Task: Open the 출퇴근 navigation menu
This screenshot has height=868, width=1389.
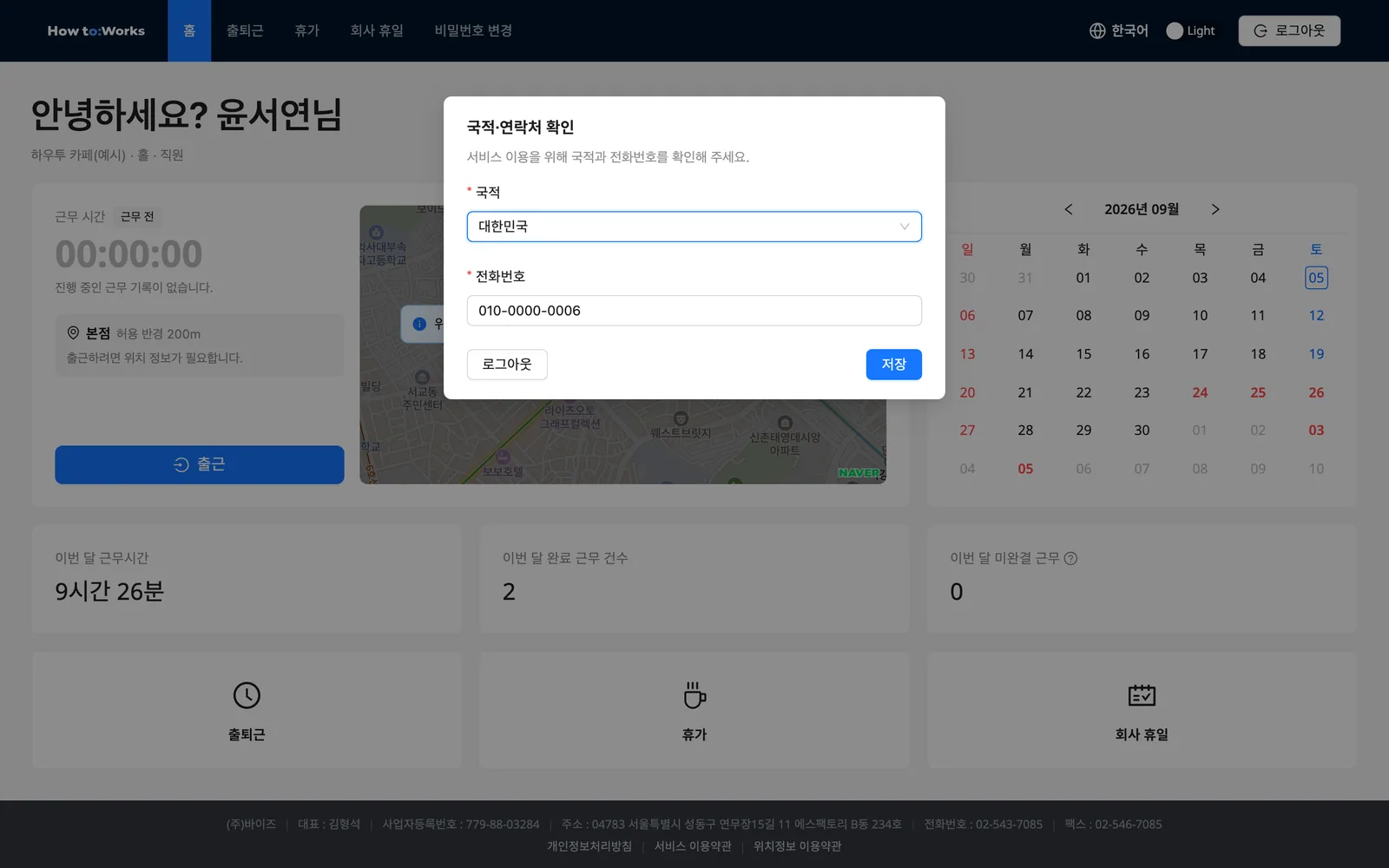Action: (x=245, y=30)
